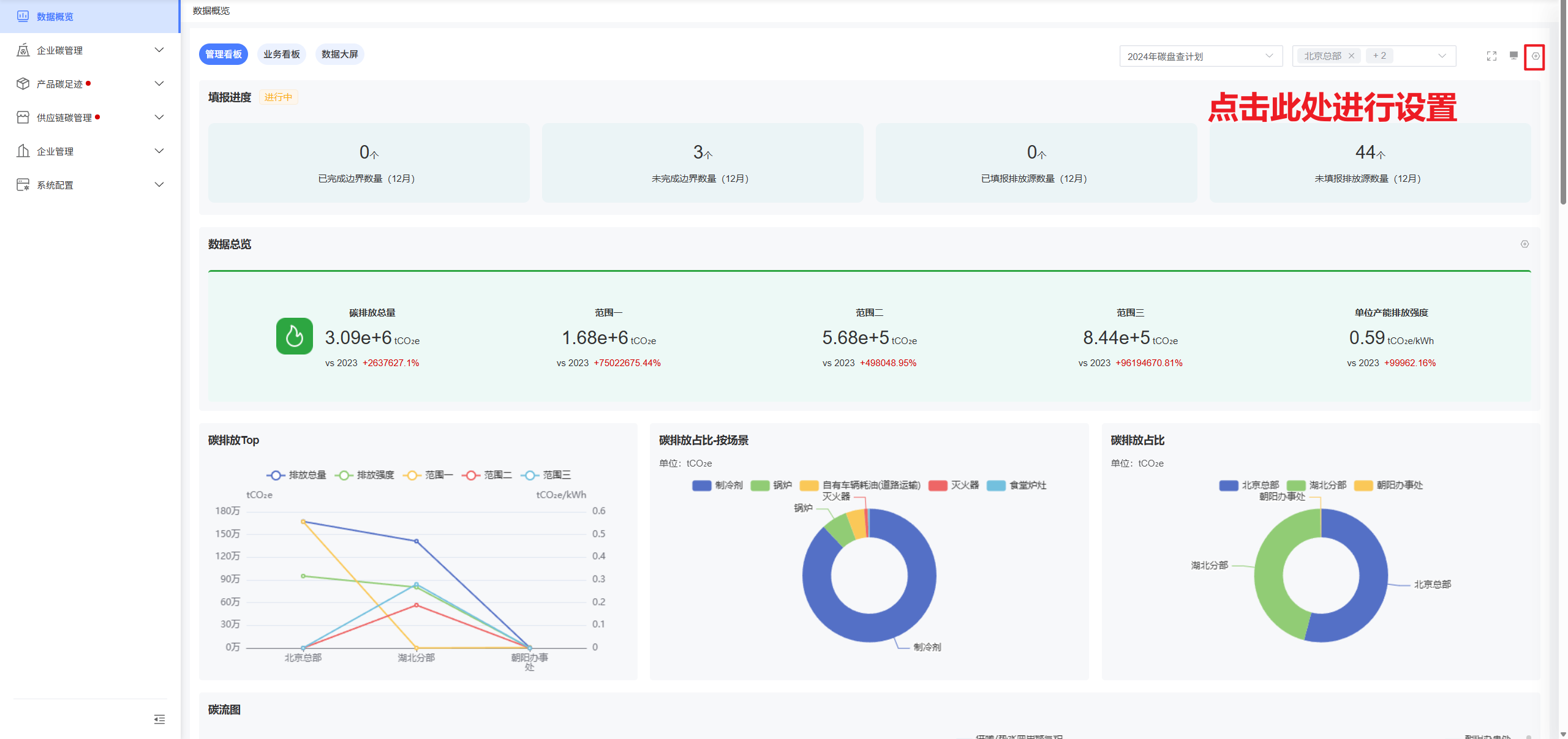Click the fullscreen expand icon
1568x739 pixels.
1491,56
